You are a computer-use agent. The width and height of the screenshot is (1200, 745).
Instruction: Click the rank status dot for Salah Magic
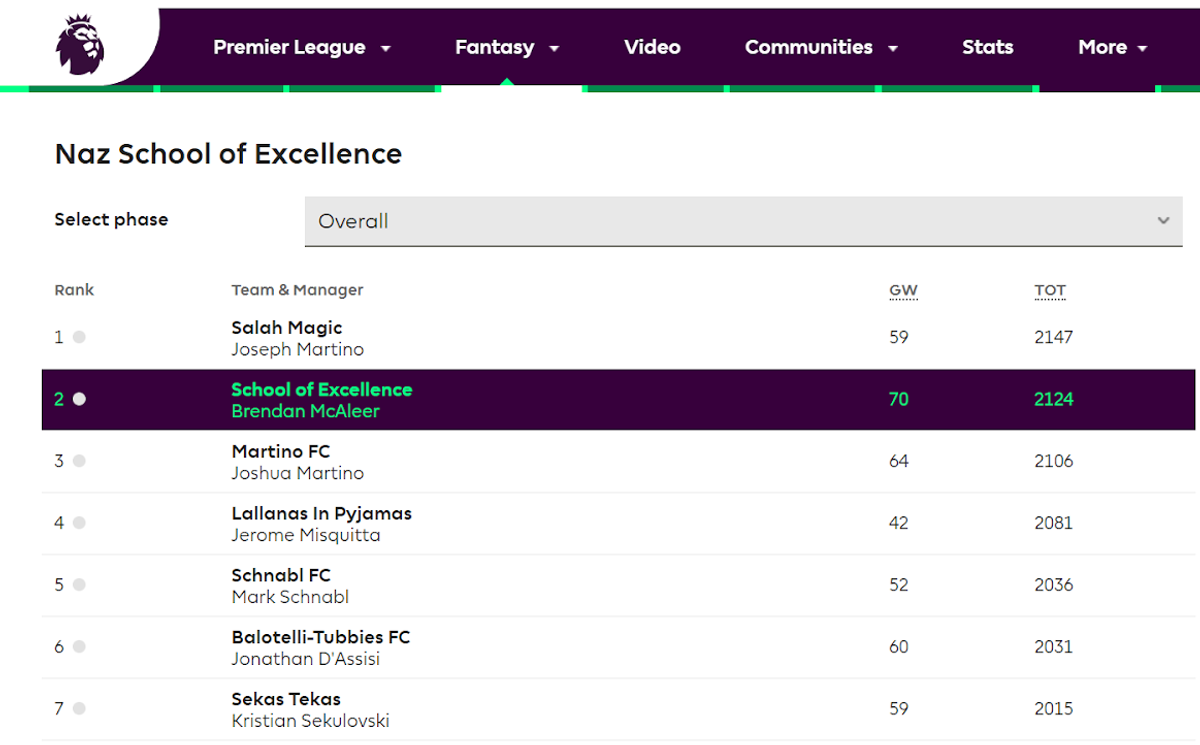[79, 337]
